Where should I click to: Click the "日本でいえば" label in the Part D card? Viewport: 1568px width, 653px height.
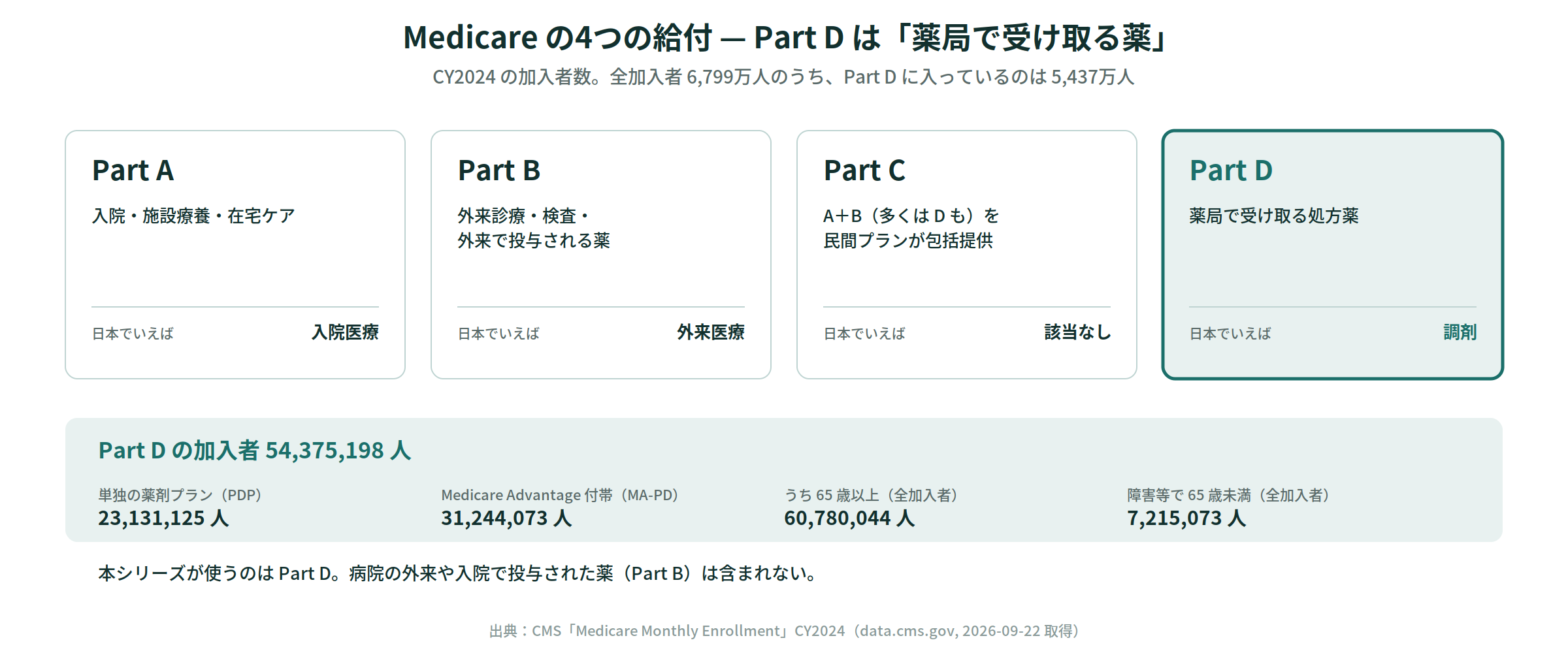coord(1230,334)
